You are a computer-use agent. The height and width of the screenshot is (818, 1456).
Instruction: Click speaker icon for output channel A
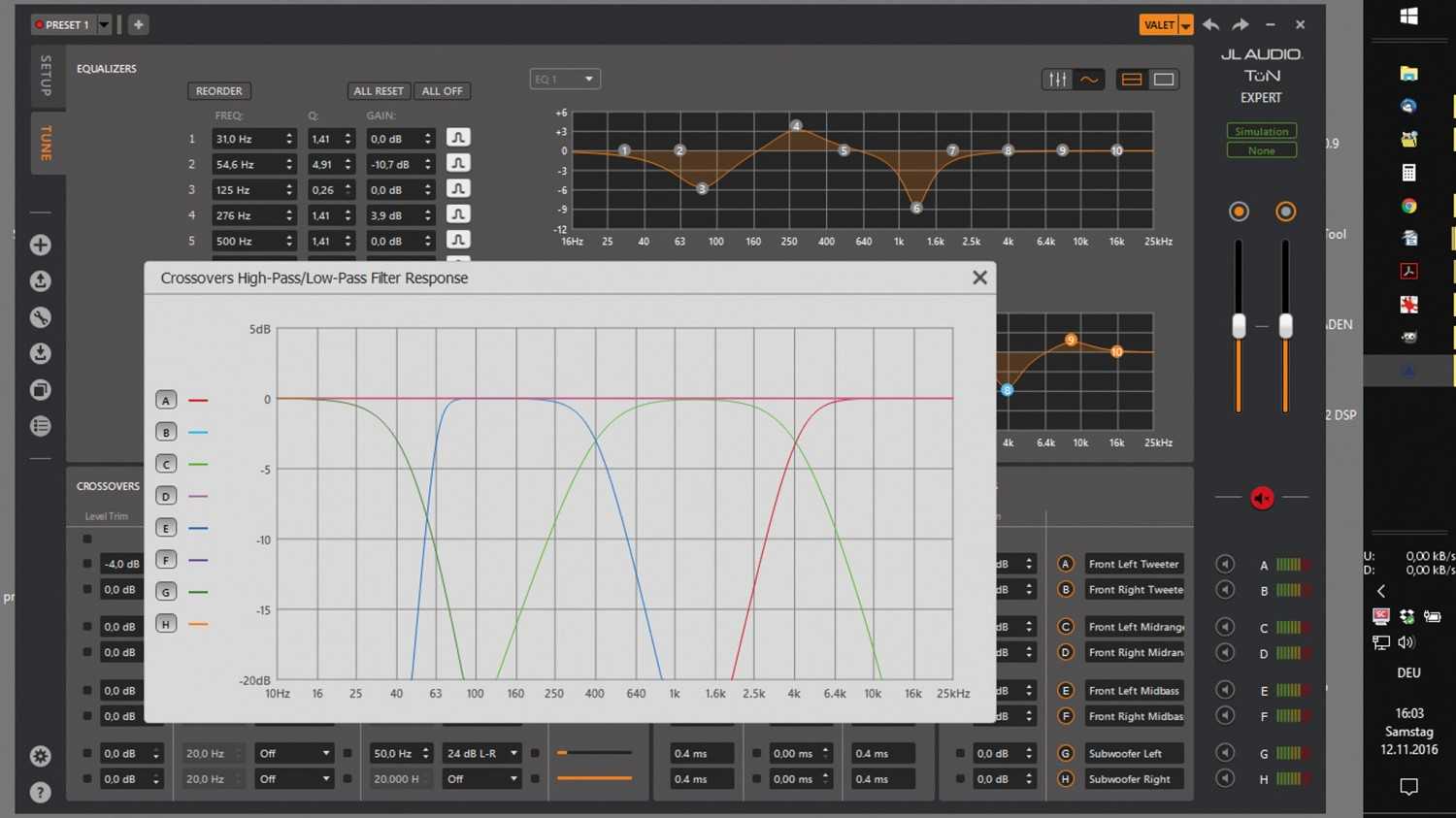[1225, 564]
